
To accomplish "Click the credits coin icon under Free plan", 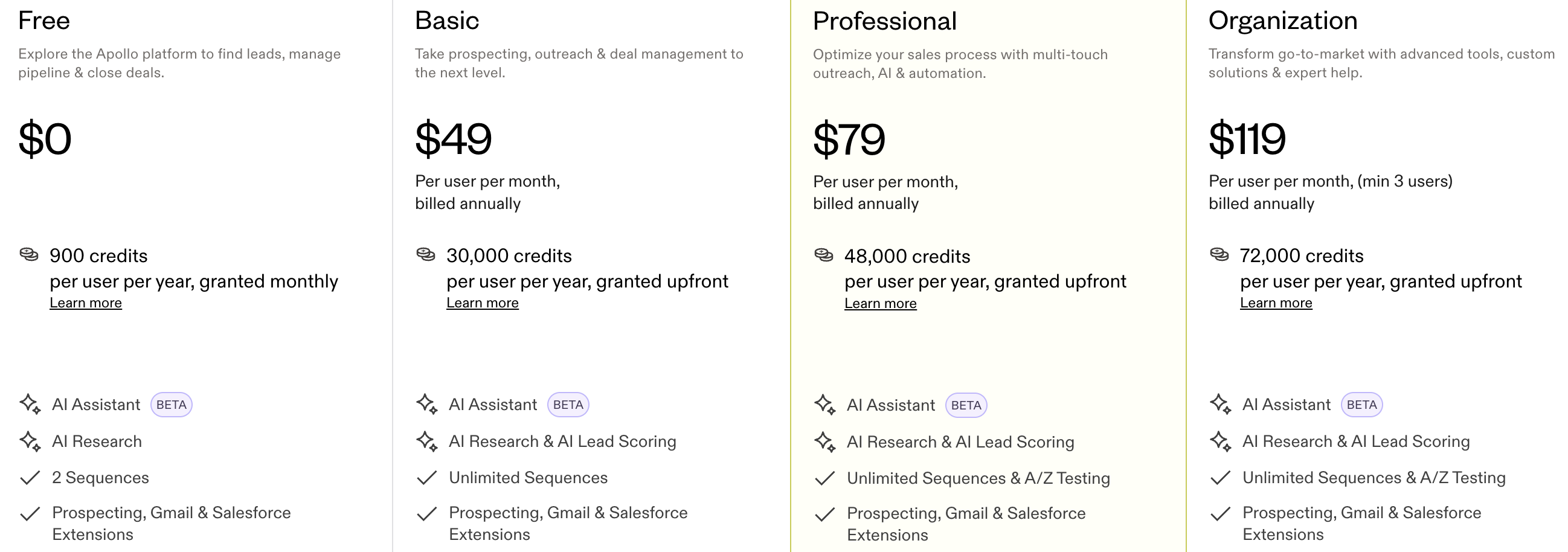I will tap(28, 255).
